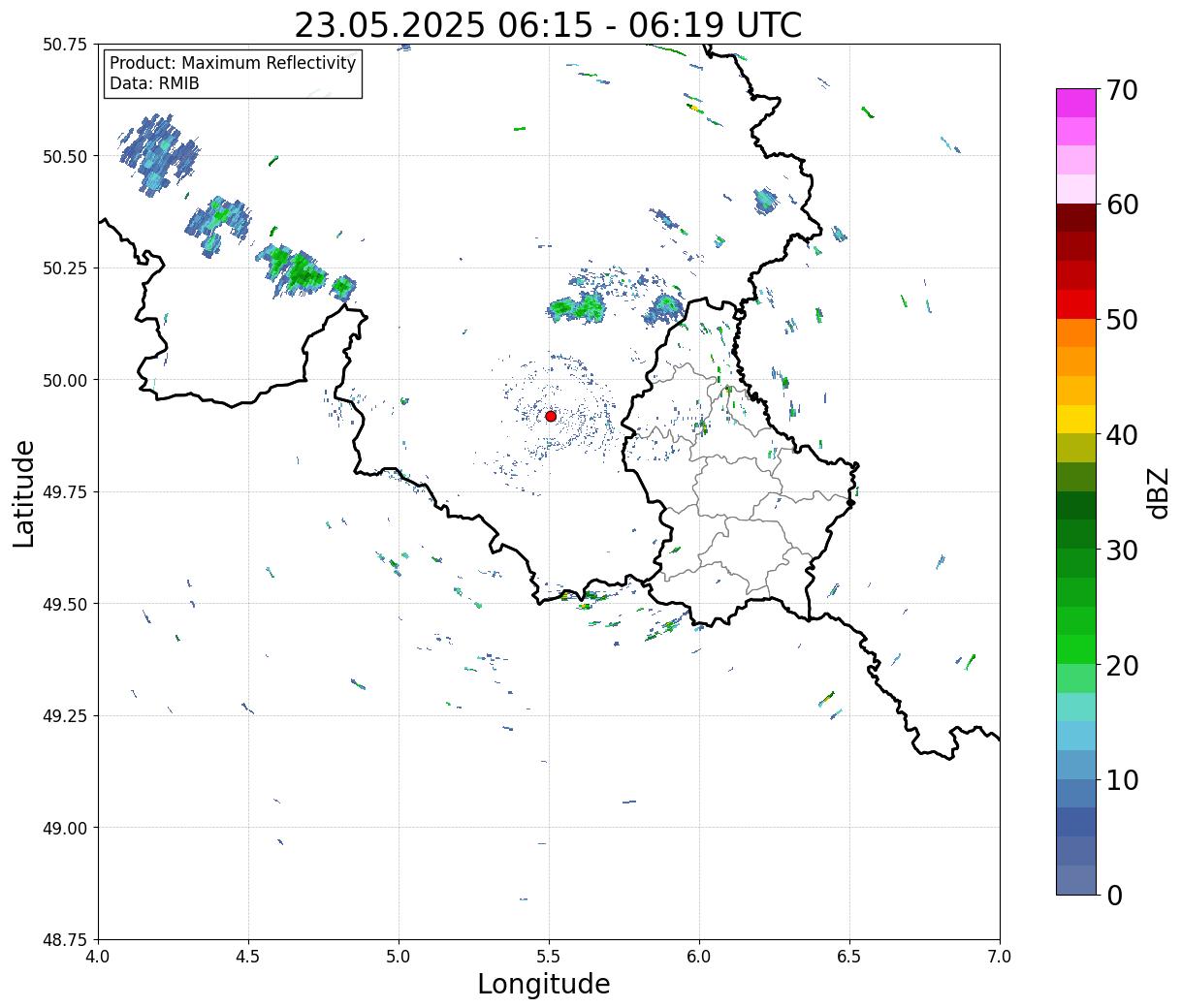Click the 6.5 longitude tick label
The image size is (1182, 1008).
click(849, 957)
